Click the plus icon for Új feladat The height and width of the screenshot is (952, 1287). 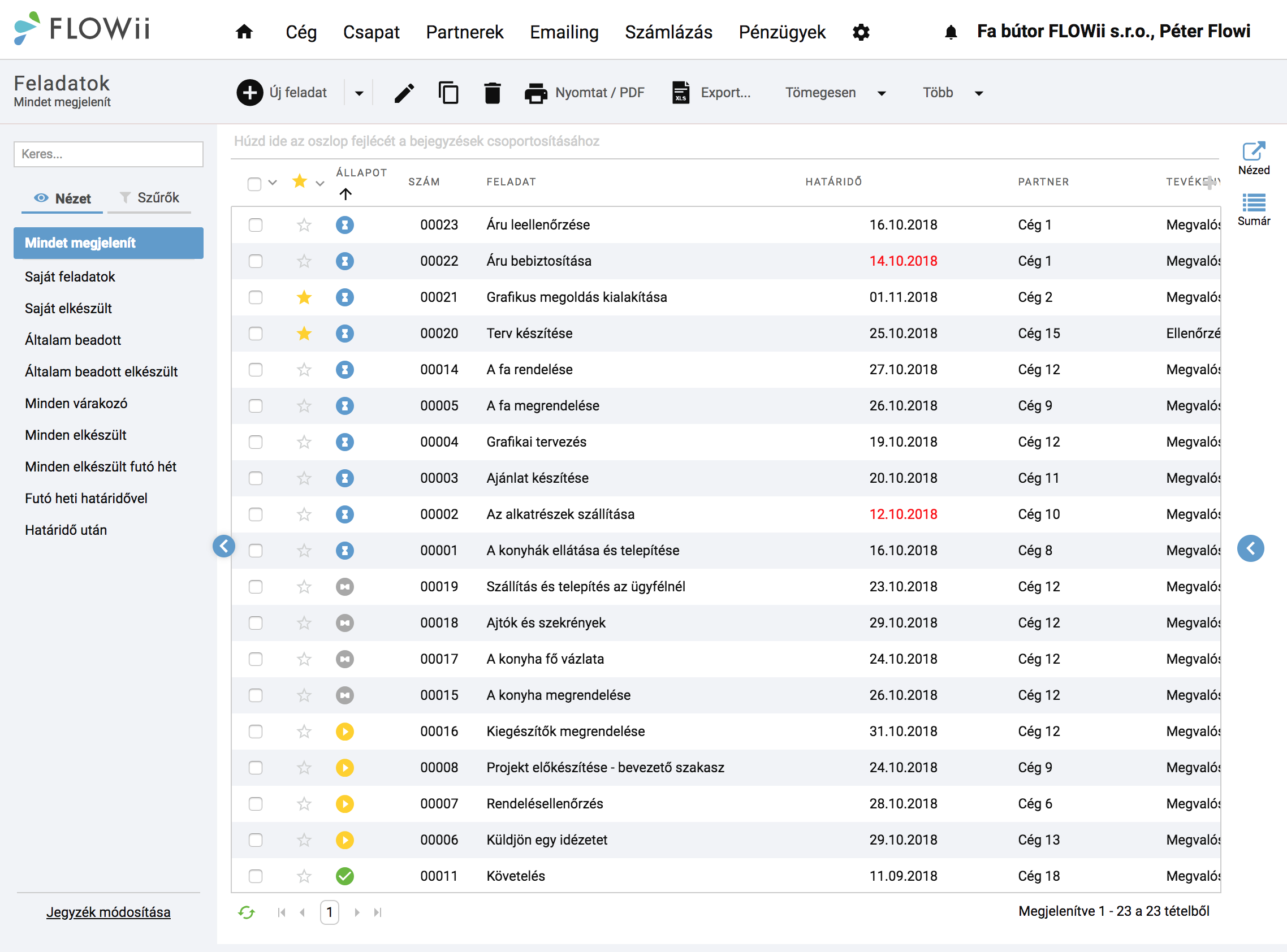tap(250, 93)
